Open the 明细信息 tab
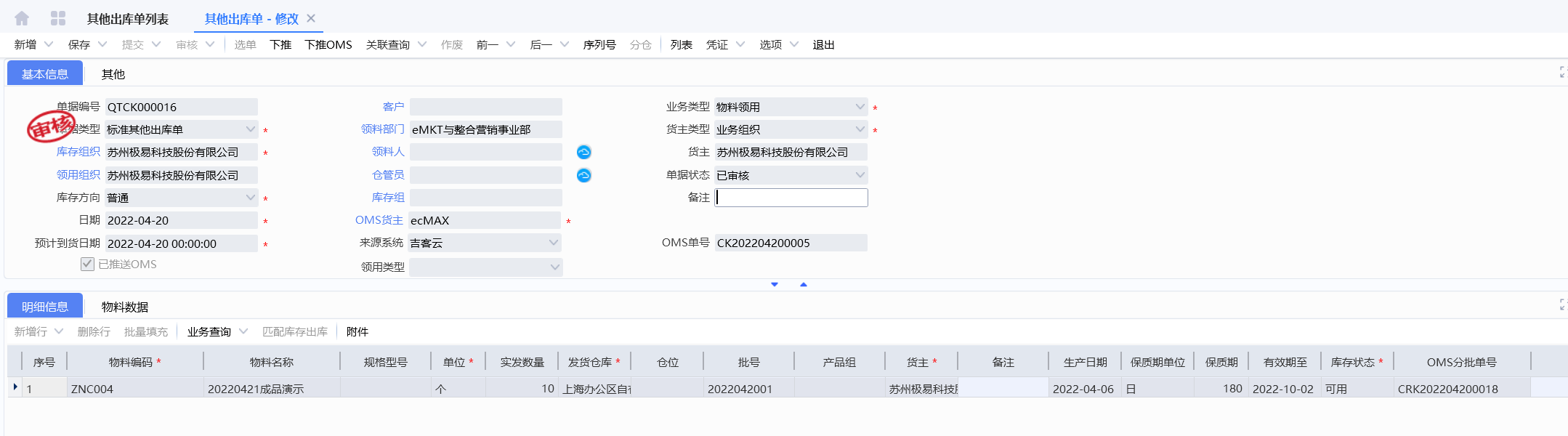Viewport: 1568px width, 436px height. [x=45, y=306]
